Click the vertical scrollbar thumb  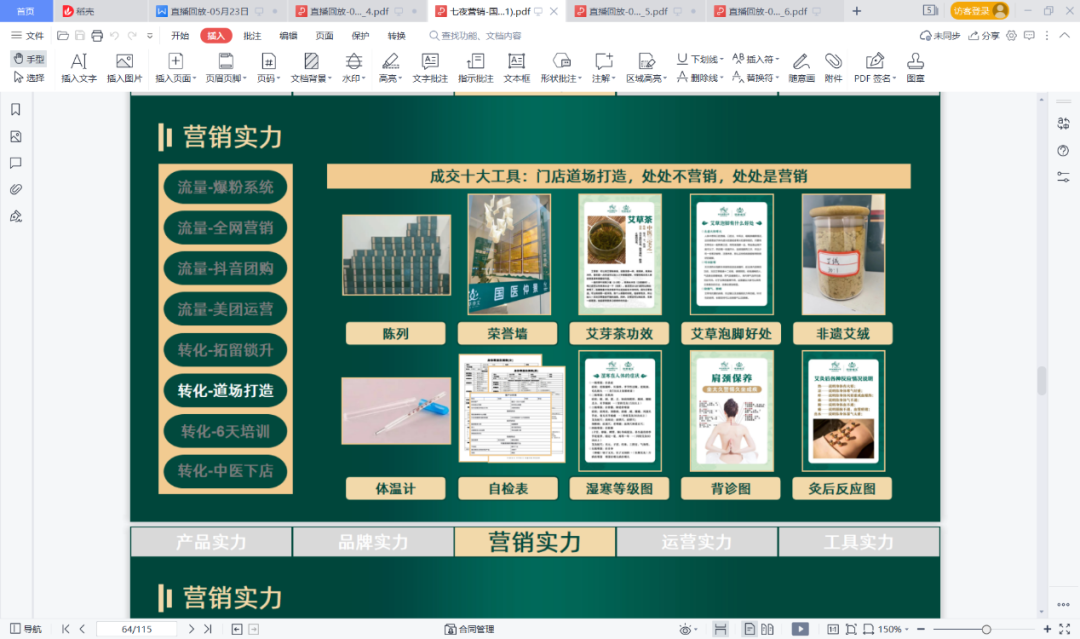[1041, 380]
